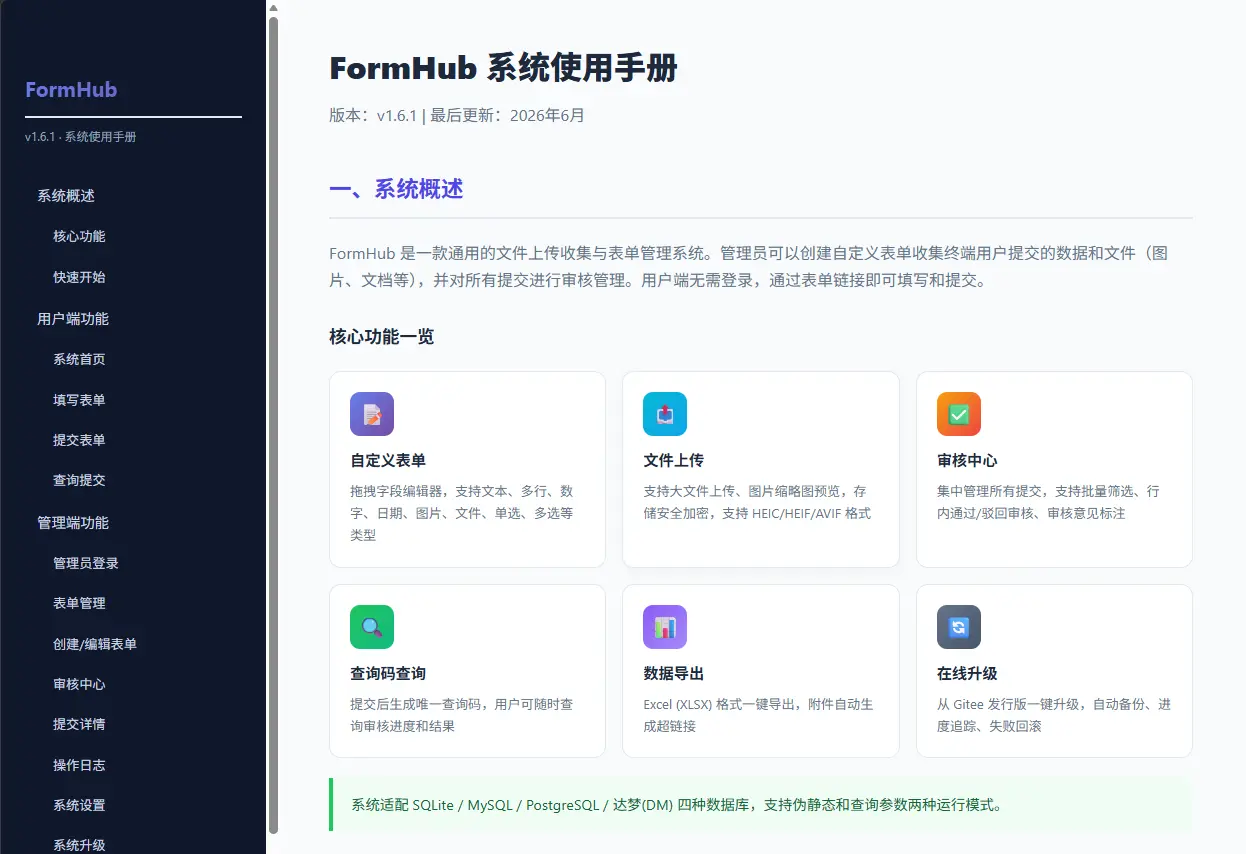The image size is (1246, 854).
Task: Open 快速开始 sidebar entry
Action: click(x=79, y=277)
